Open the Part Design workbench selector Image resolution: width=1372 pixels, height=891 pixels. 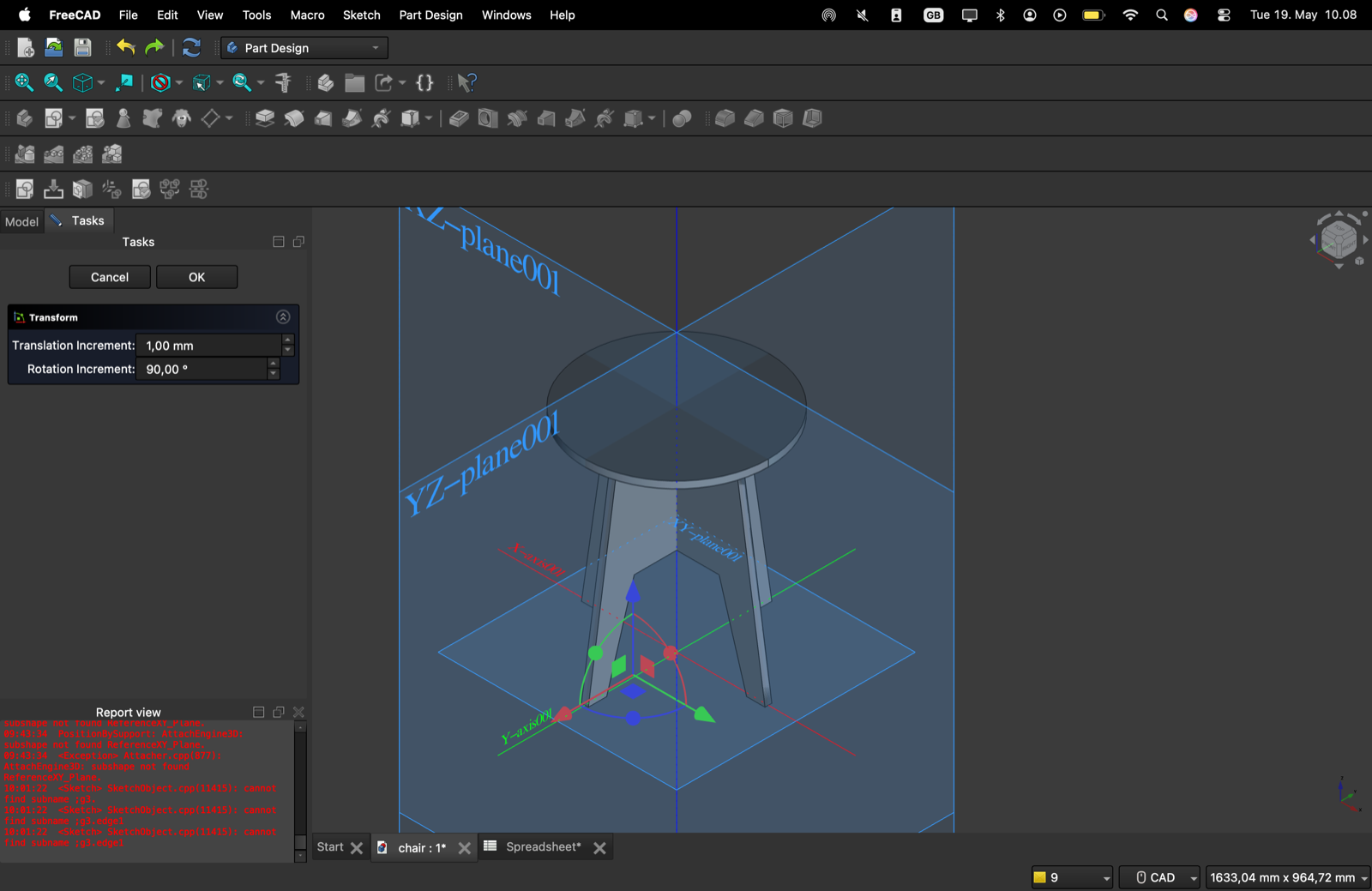pos(304,48)
